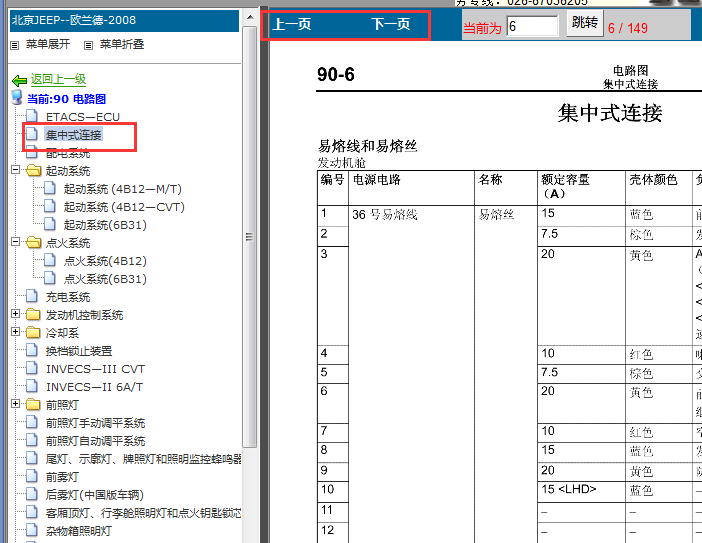Collapse the 起动系统 folder
Screen dimensions: 702x543
click(x=15, y=170)
